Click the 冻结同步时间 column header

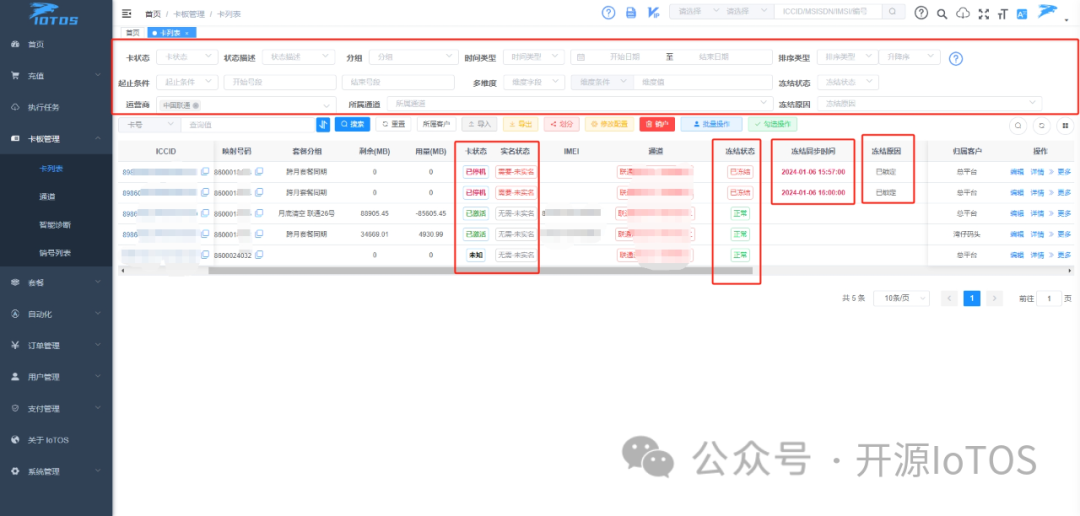click(x=813, y=152)
